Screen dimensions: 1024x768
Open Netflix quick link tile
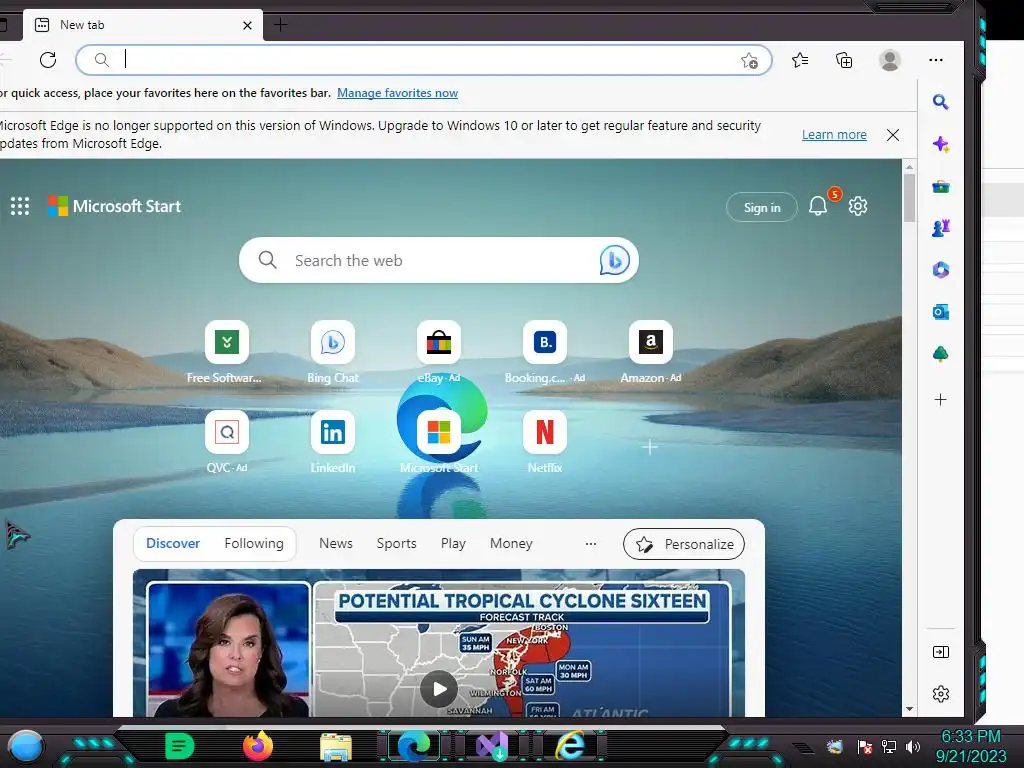point(545,432)
